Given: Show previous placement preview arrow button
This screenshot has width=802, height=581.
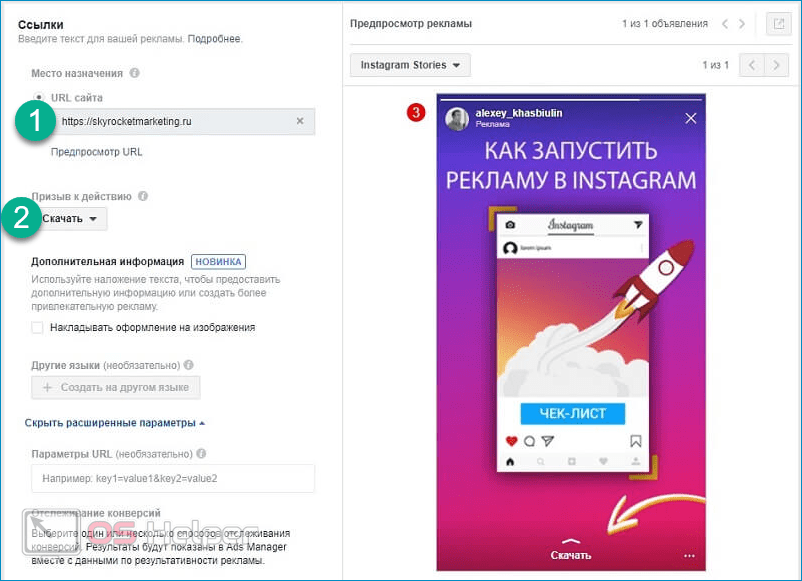Looking at the screenshot, I should [x=751, y=65].
